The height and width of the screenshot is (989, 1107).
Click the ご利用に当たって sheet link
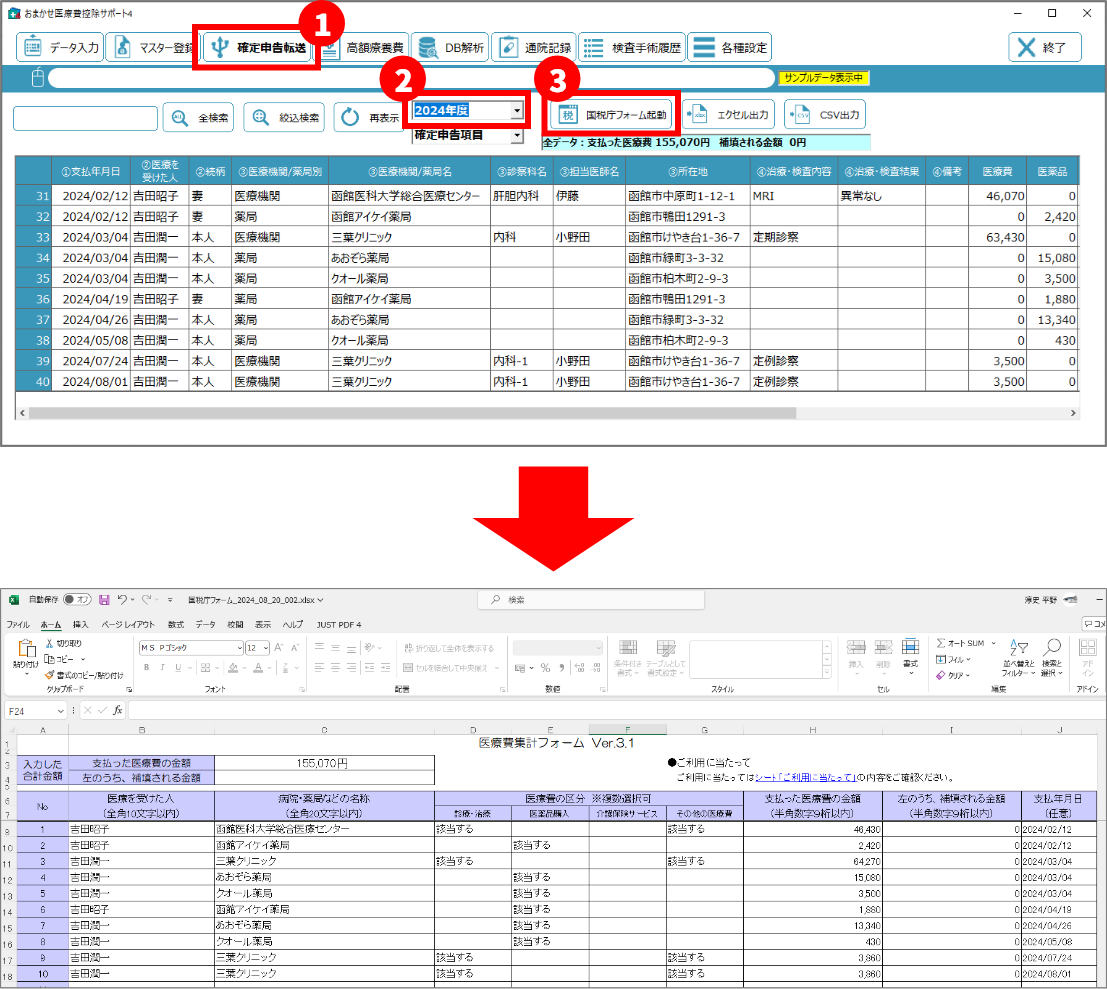(x=809, y=777)
